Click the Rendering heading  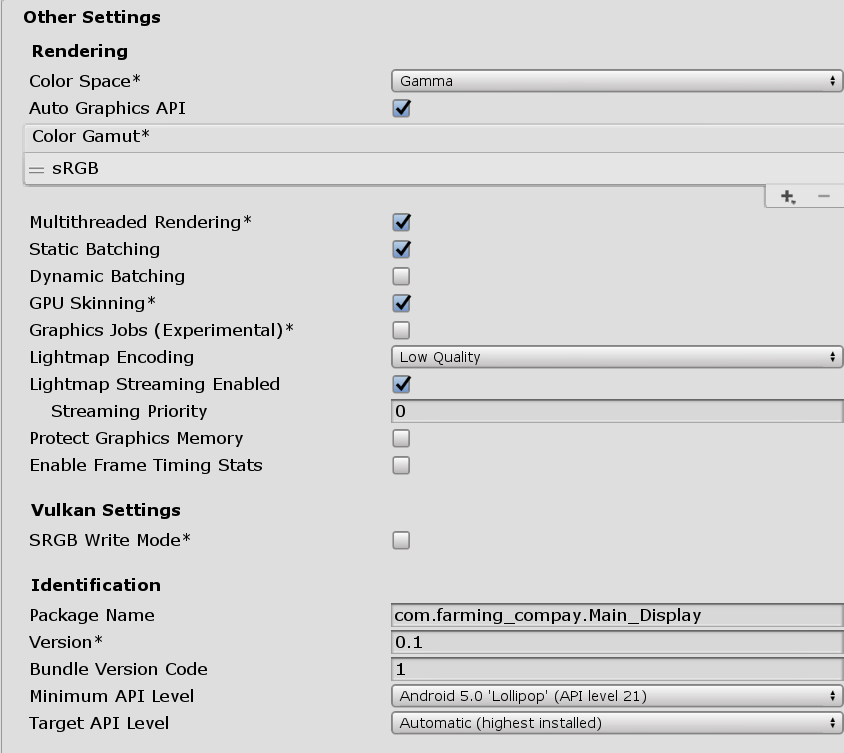click(x=80, y=51)
